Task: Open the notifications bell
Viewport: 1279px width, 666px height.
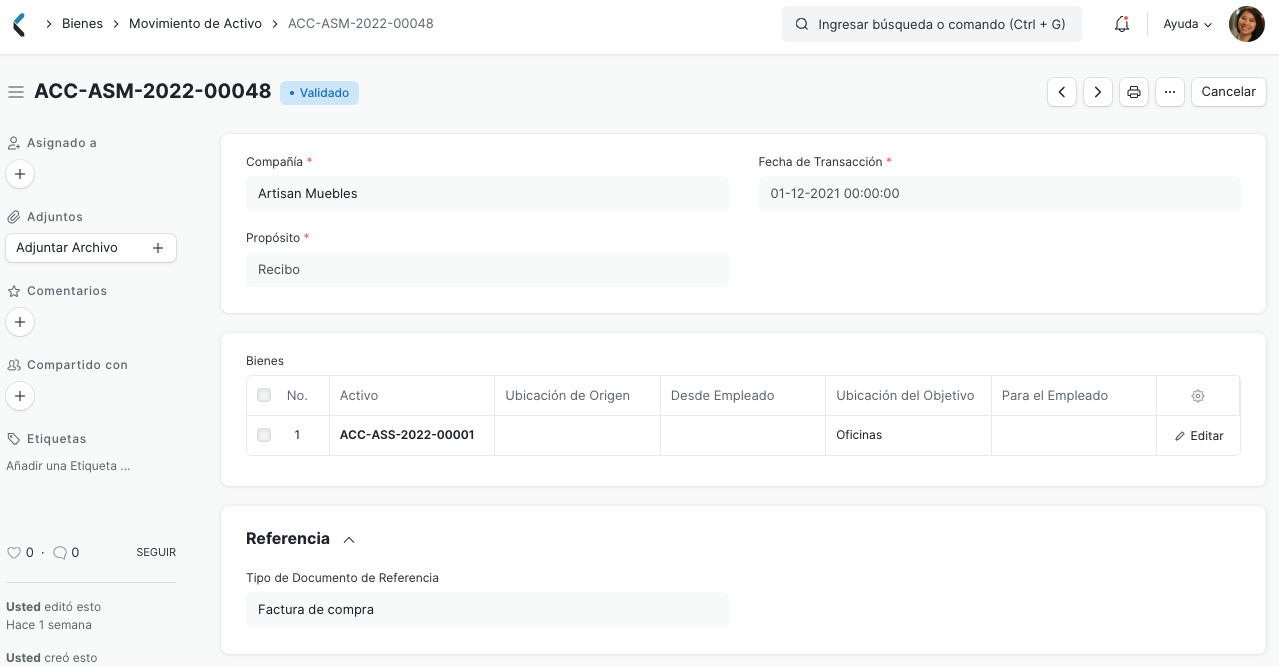Action: pos(1122,24)
